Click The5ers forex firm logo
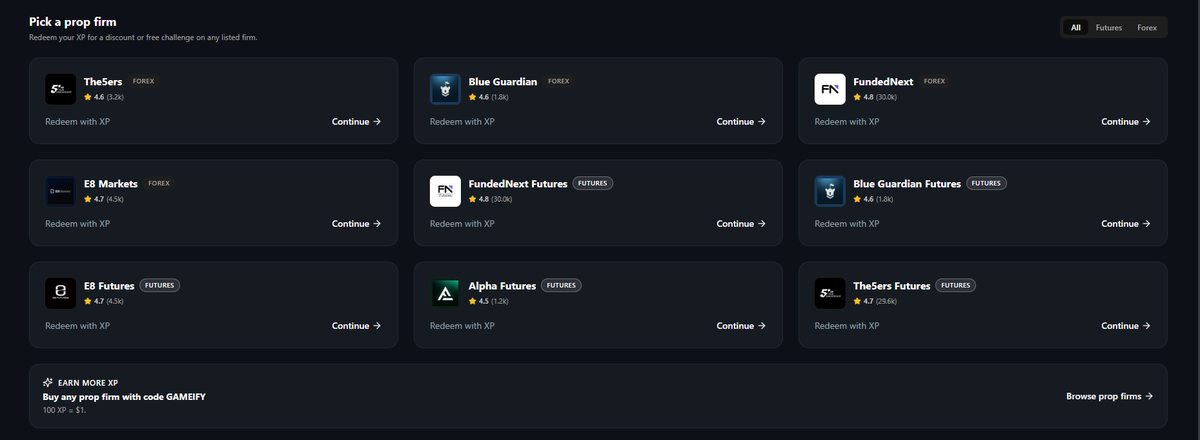The width and height of the screenshot is (1200, 440). (60, 89)
